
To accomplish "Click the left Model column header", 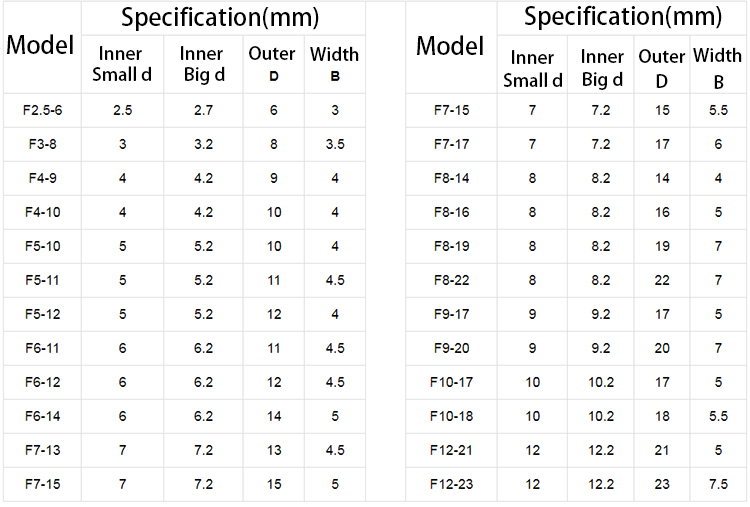I will 40,45.
